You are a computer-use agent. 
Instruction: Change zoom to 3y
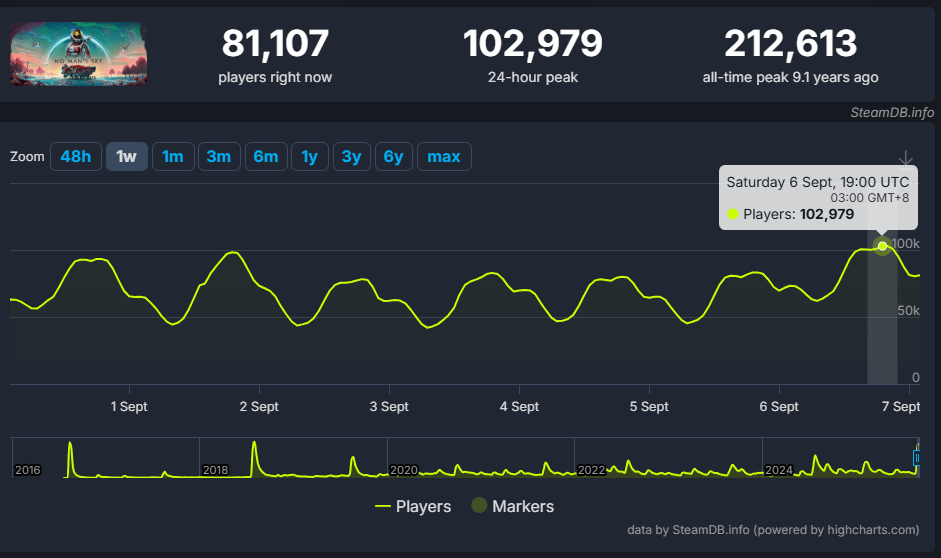click(x=352, y=157)
